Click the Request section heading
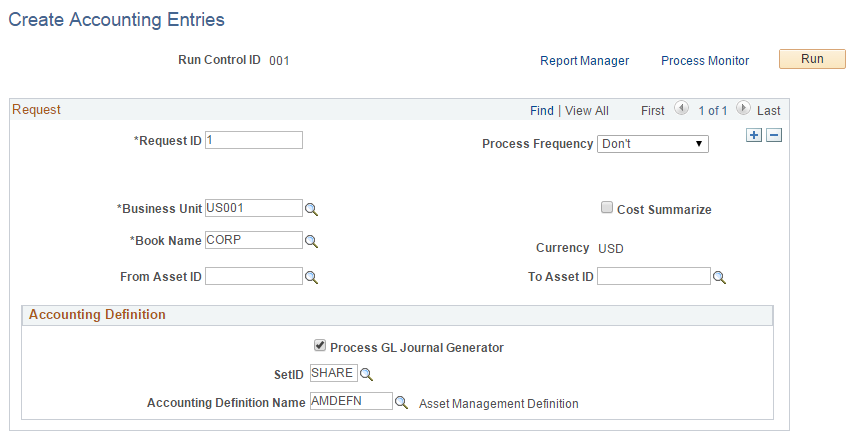 coord(36,110)
